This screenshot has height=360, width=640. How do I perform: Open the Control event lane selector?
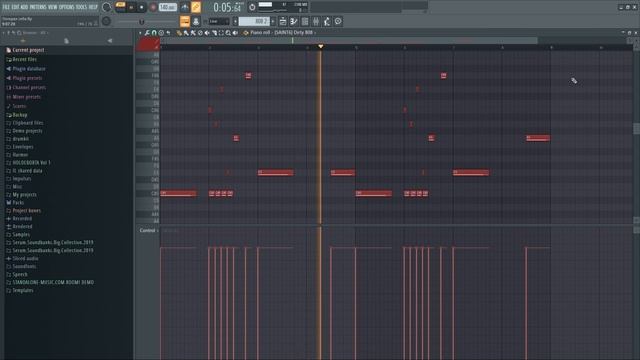coord(149,231)
